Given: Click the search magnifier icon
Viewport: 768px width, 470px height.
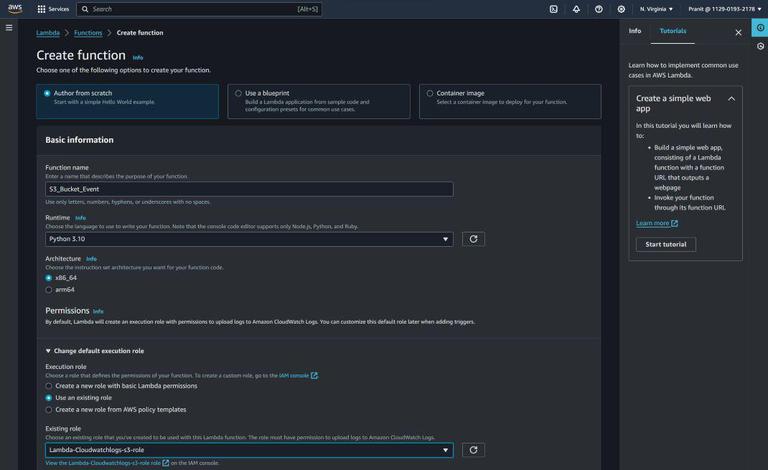Looking at the screenshot, I should coord(85,9).
